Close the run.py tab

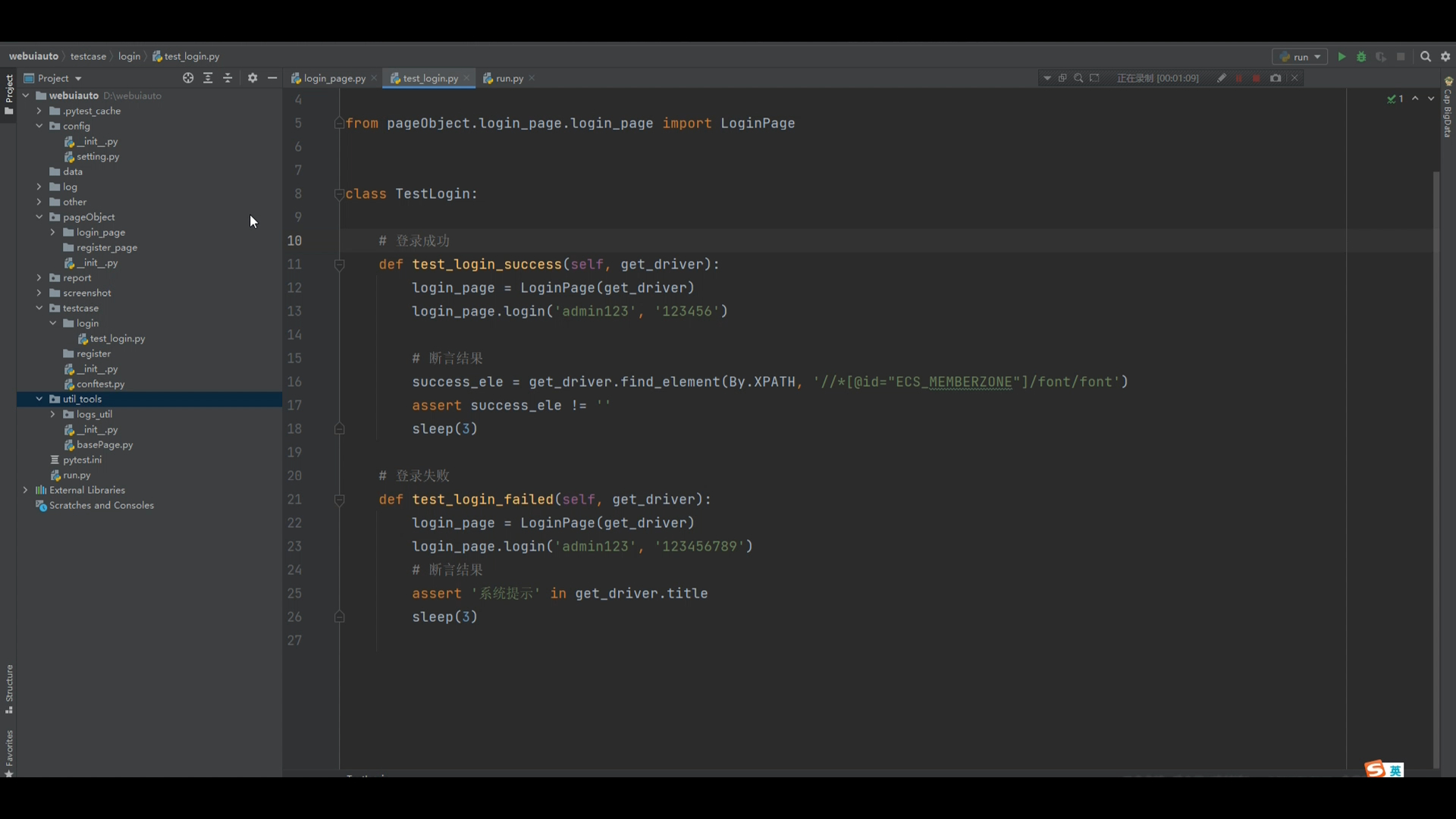[x=532, y=78]
